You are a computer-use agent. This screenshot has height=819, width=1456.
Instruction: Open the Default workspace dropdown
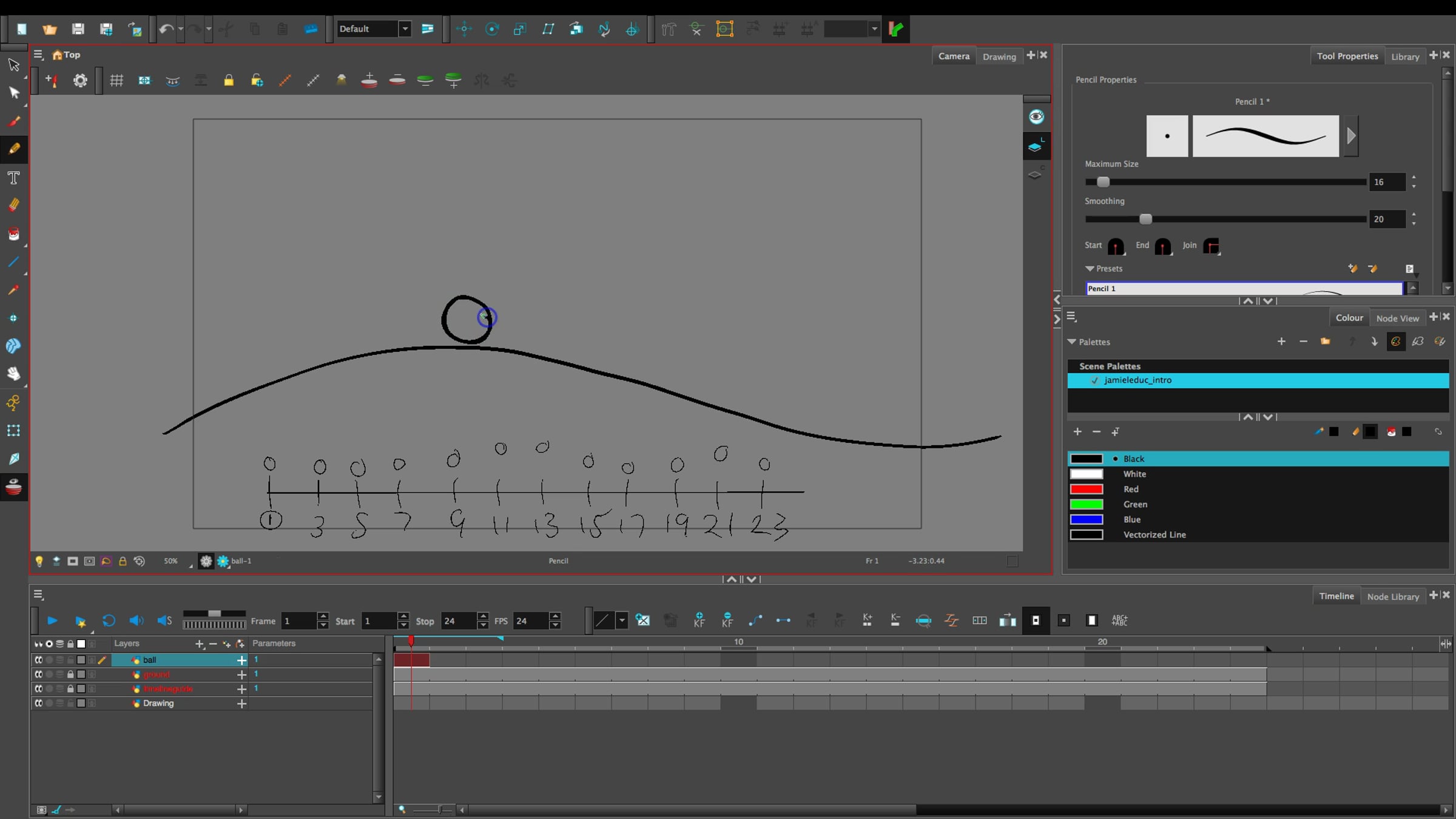[405, 29]
